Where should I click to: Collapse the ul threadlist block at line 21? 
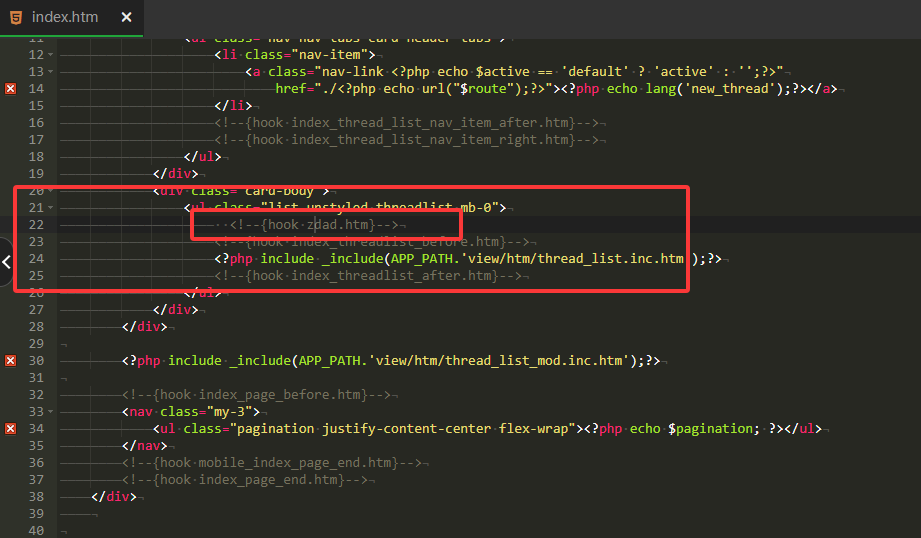[51, 208]
